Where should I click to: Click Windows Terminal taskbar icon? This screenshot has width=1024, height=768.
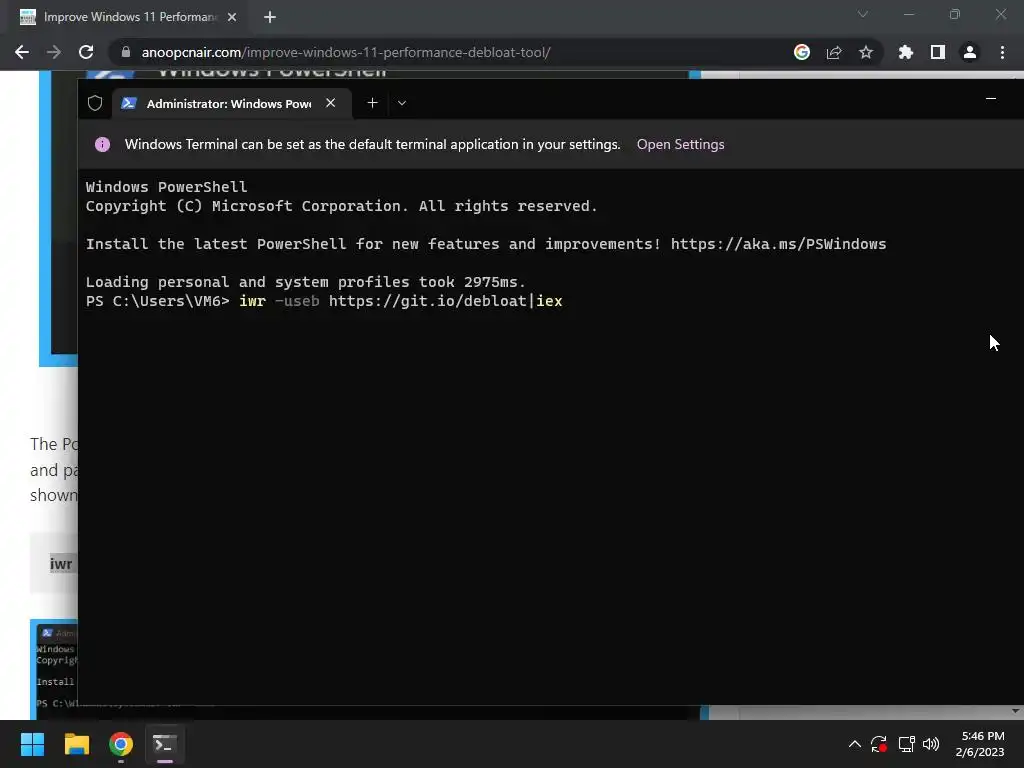point(165,744)
